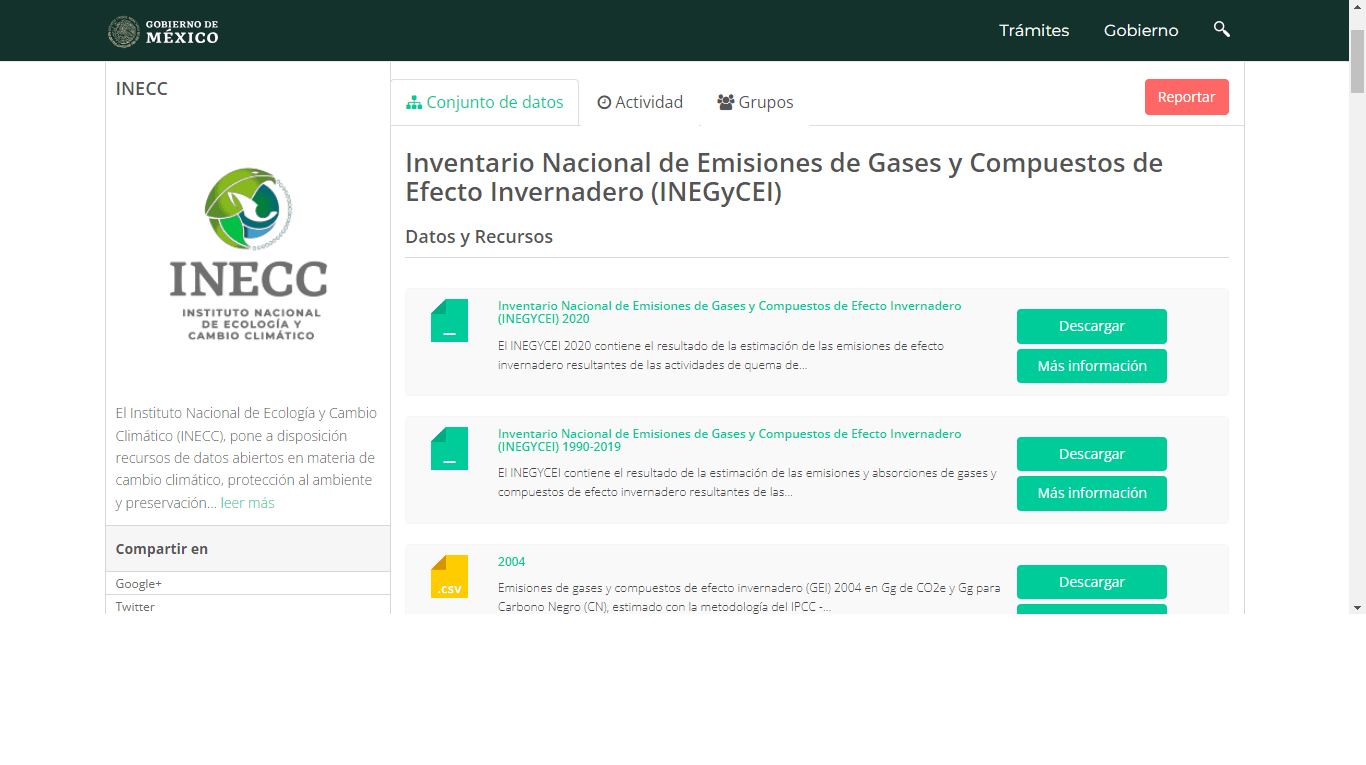The image size is (1366, 765).
Task: Click the Gobierno de México logo
Action: [x=163, y=31]
